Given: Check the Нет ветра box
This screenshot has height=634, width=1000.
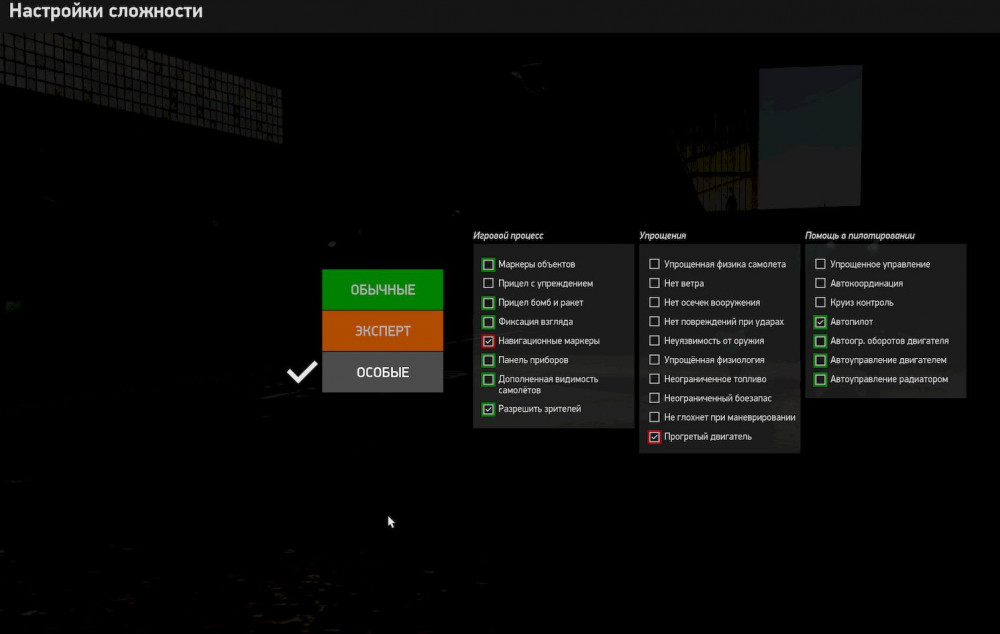Looking at the screenshot, I should [654, 283].
